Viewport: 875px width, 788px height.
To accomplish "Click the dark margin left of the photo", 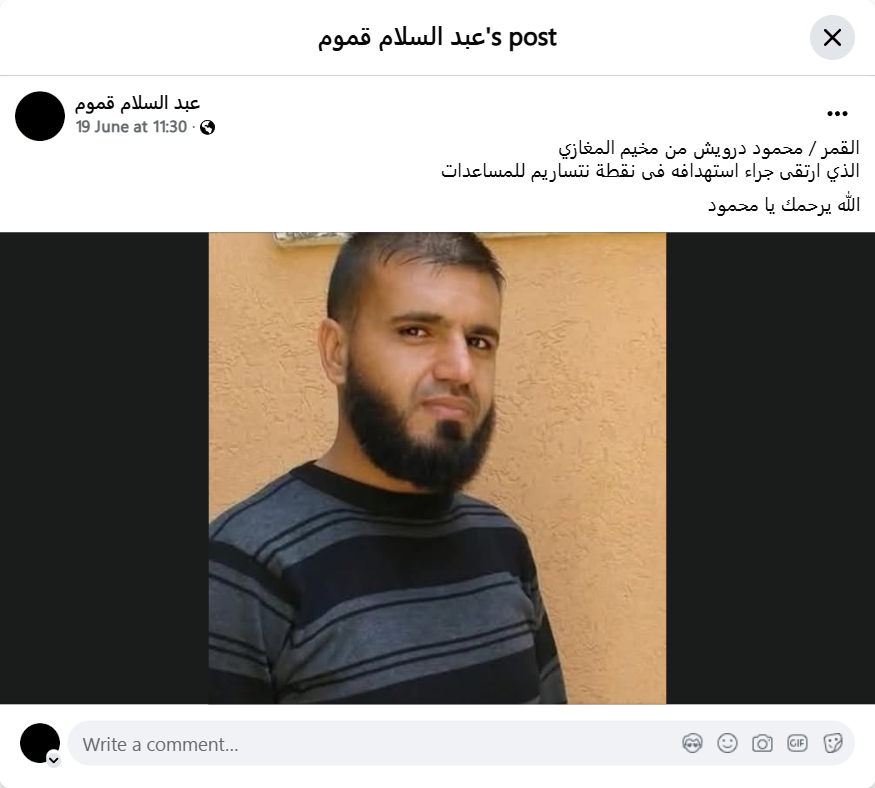I will (x=104, y=468).
